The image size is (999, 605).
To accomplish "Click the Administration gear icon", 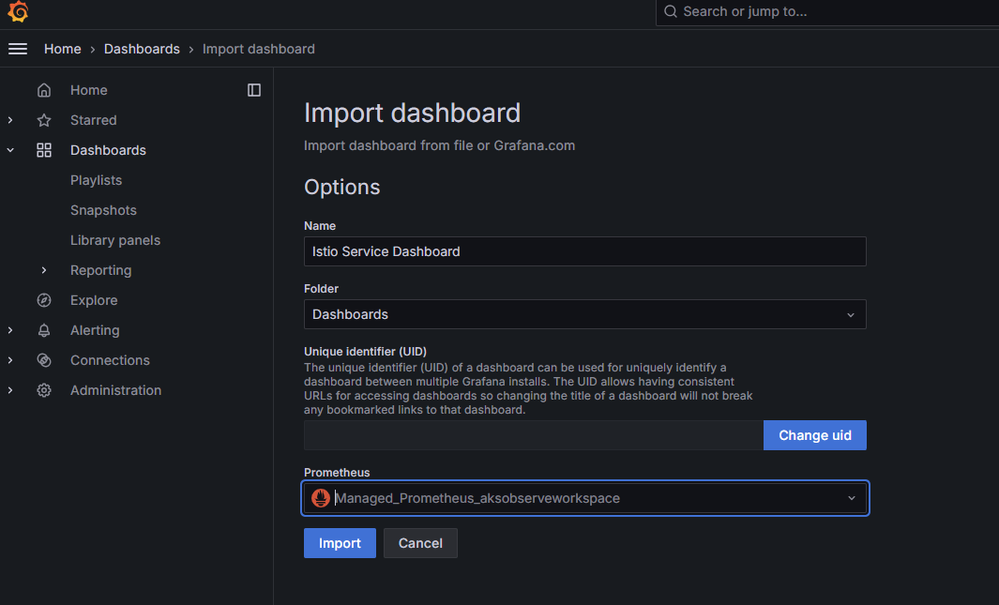I will click(44, 390).
